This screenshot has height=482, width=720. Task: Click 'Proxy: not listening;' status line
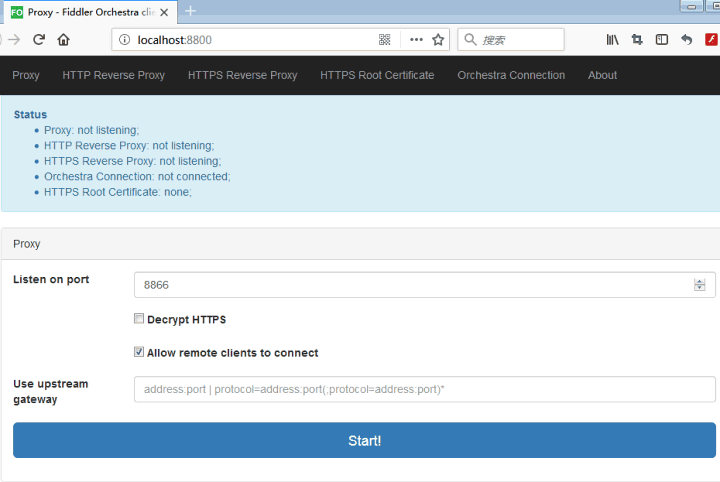[91, 130]
